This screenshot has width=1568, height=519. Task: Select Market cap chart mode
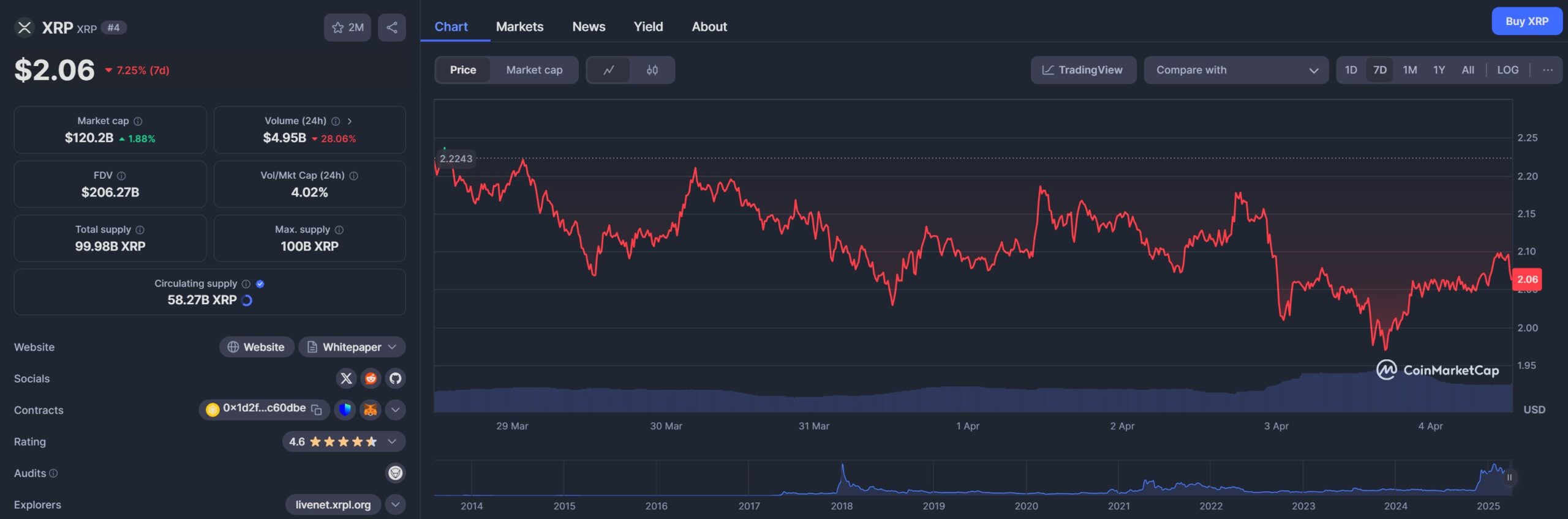pos(534,70)
